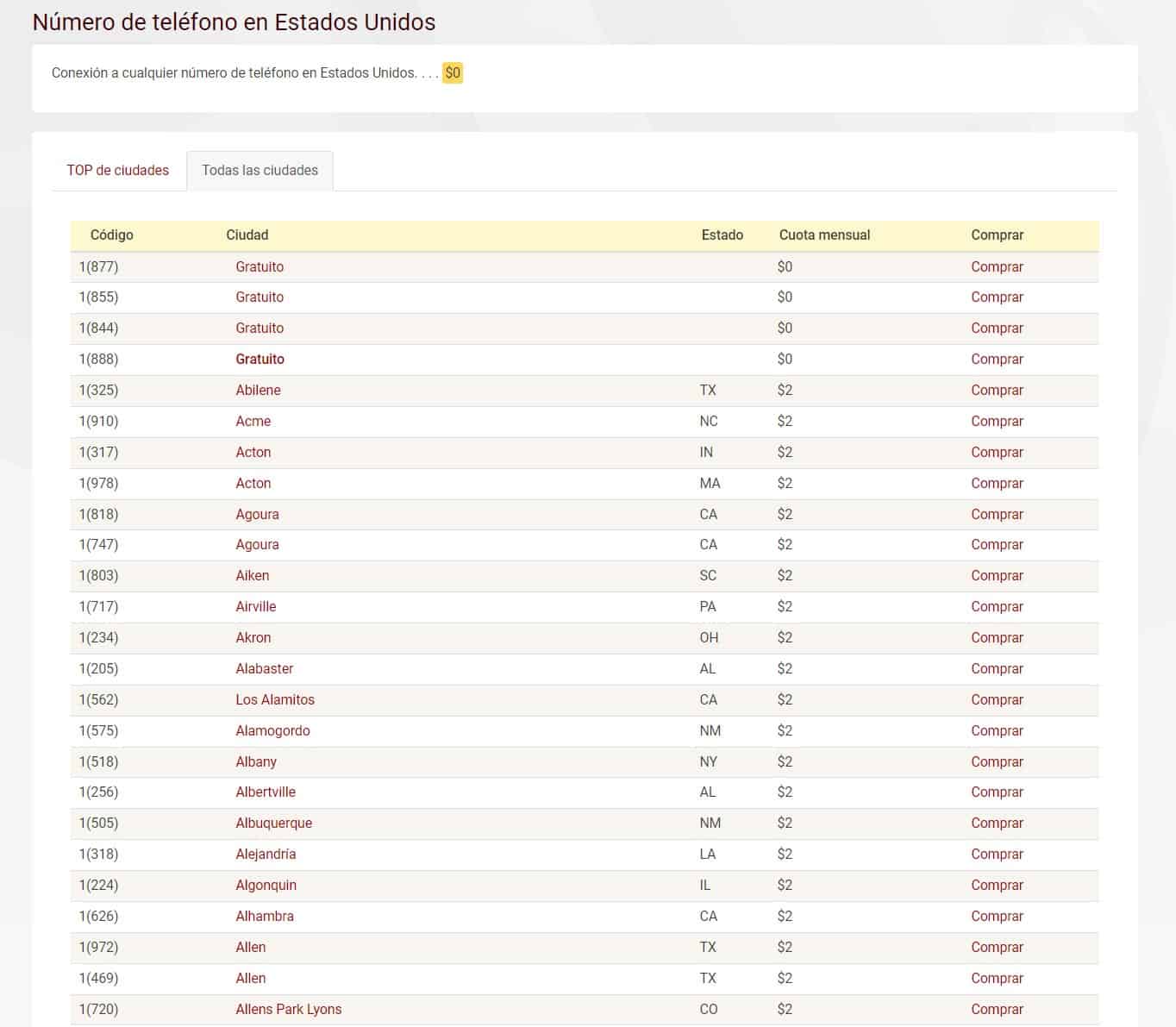This screenshot has width=1176, height=1027.
Task: Open Algonquin city link
Action: [266, 885]
